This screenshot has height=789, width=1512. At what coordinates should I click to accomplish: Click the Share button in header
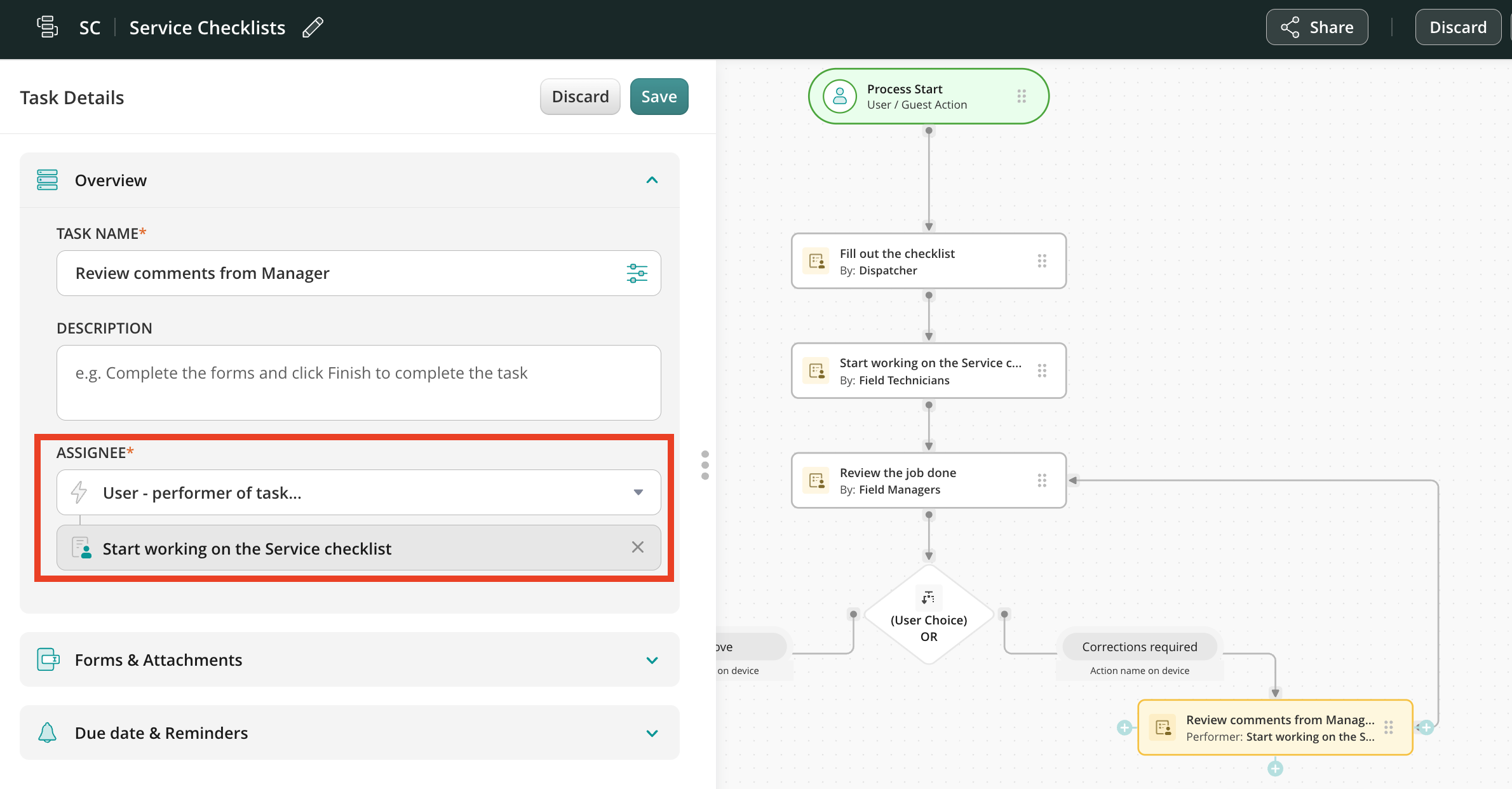point(1316,27)
